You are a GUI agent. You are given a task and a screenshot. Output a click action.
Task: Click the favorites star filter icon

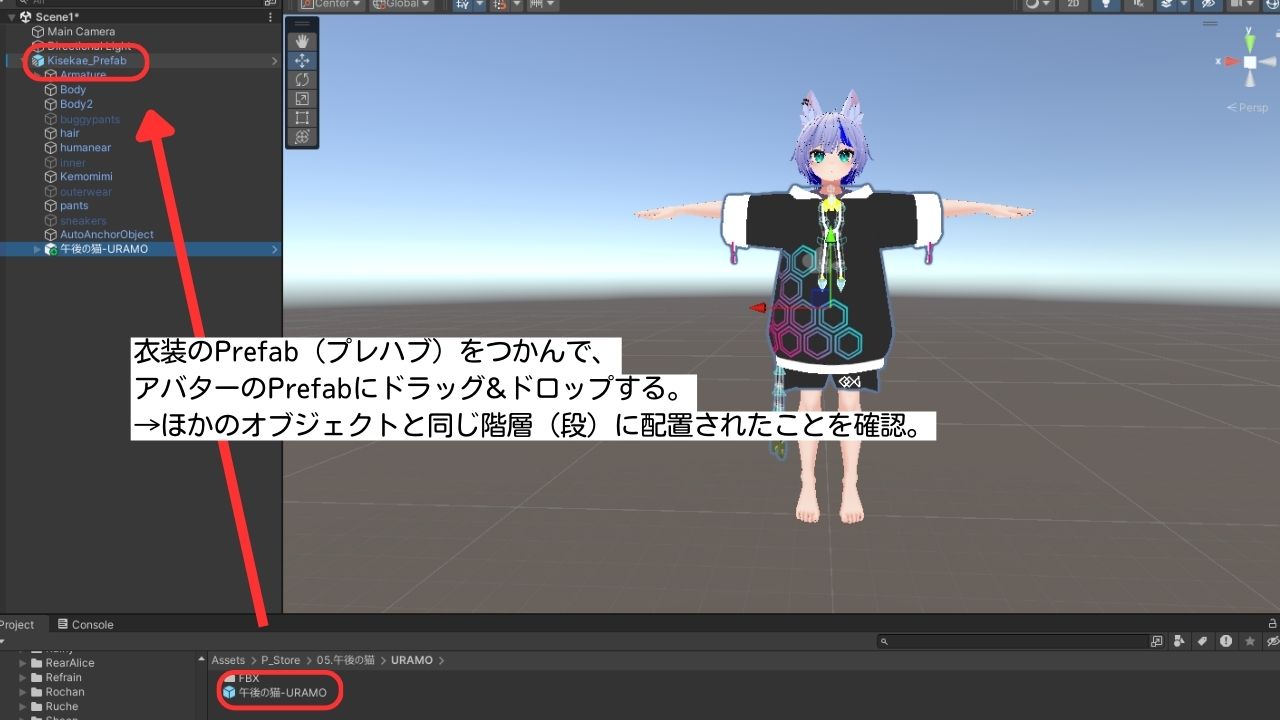(1251, 640)
